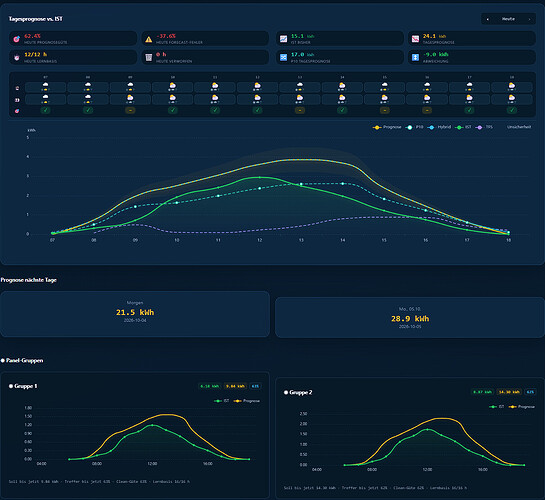
Task: Click the target icon for Heute Prognosegüte
Action: click(x=17, y=39)
